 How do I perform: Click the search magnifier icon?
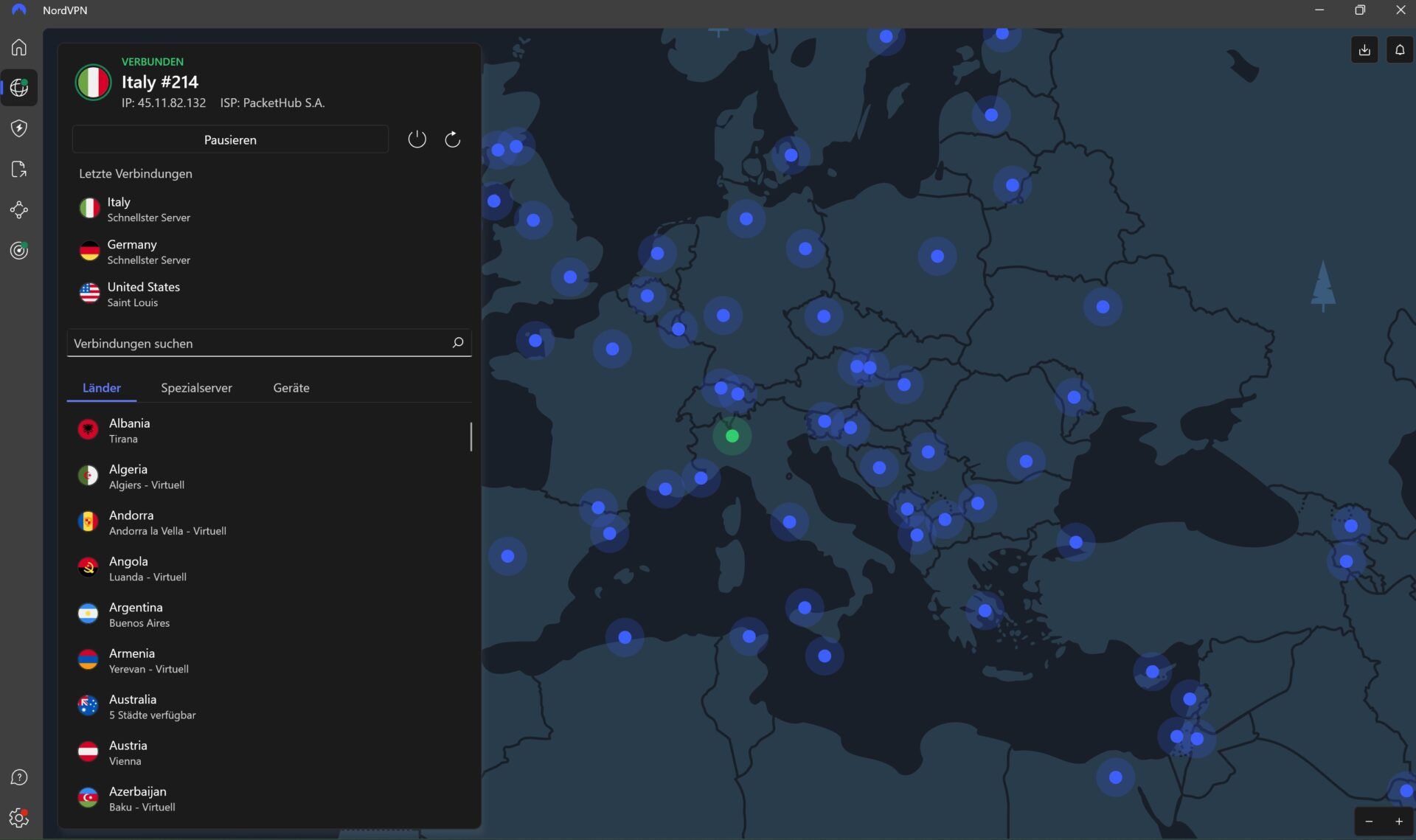[457, 343]
